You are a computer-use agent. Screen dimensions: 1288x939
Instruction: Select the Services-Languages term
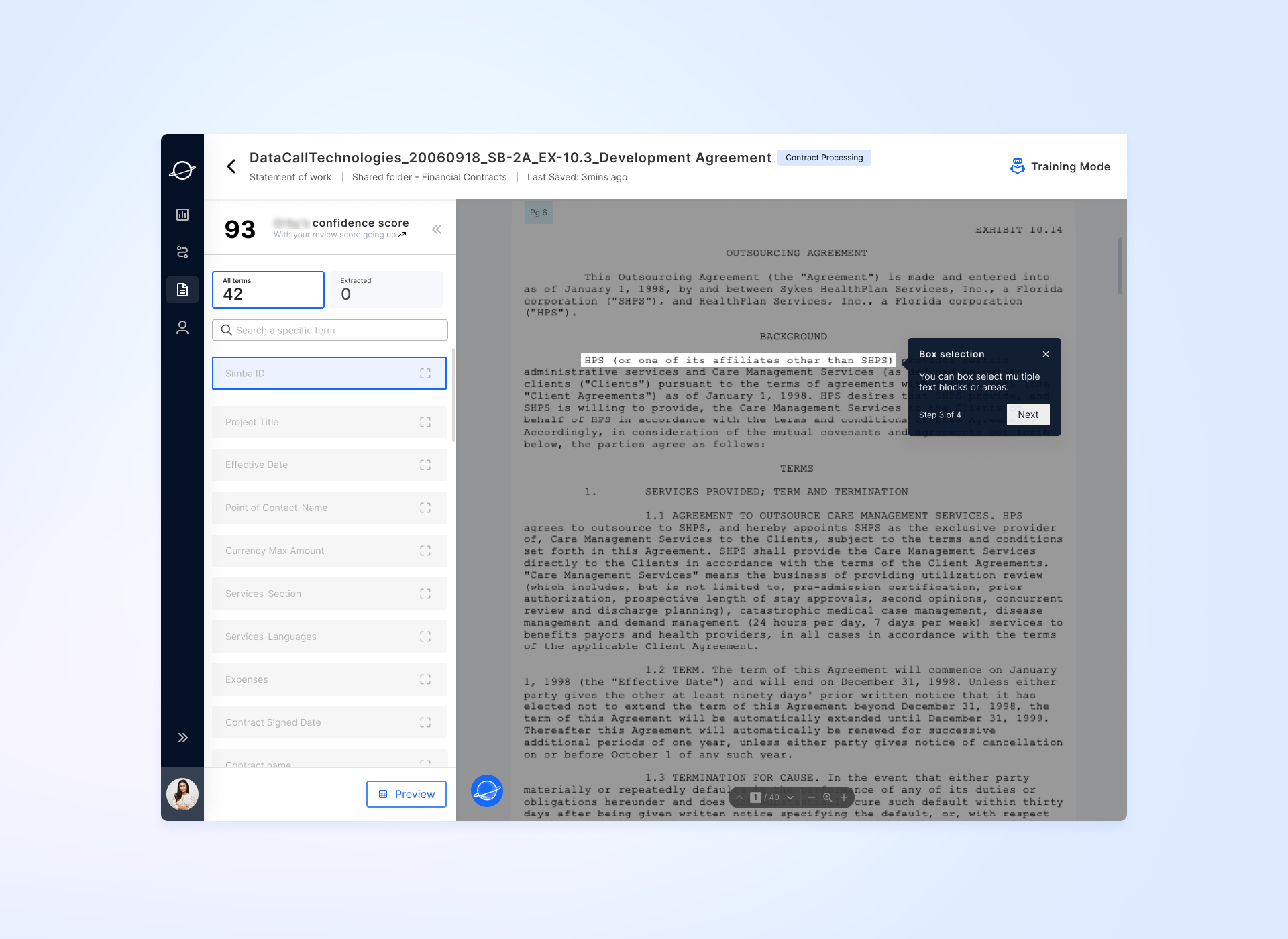click(329, 637)
